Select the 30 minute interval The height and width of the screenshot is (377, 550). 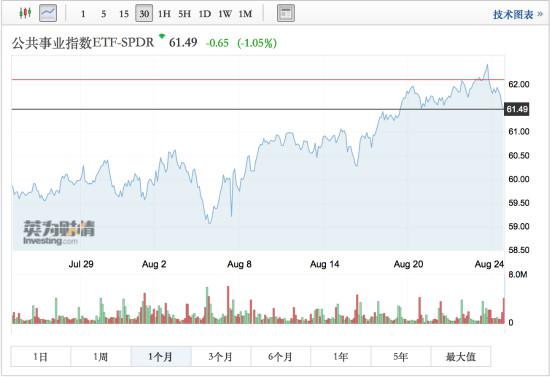coord(144,14)
